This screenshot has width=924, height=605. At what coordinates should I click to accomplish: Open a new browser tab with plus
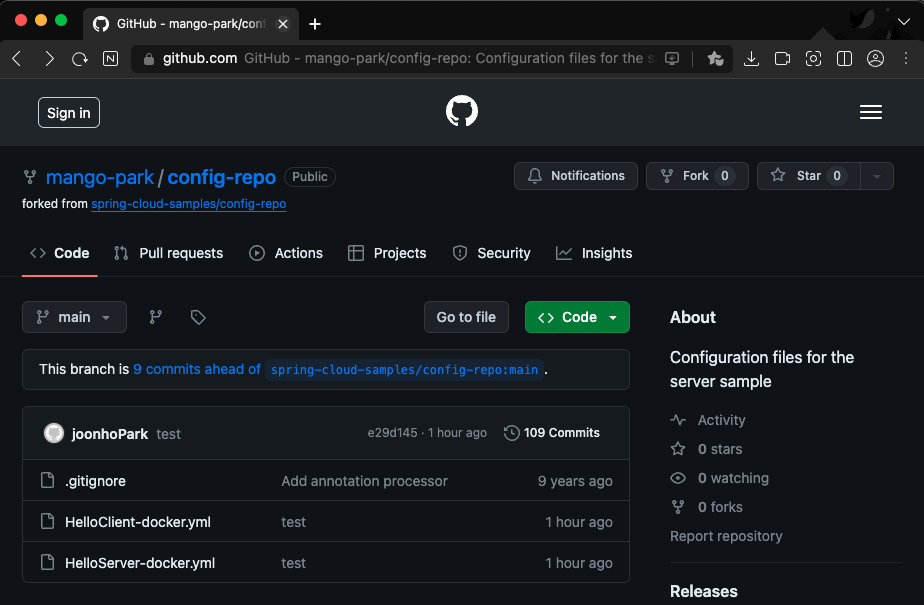[315, 24]
